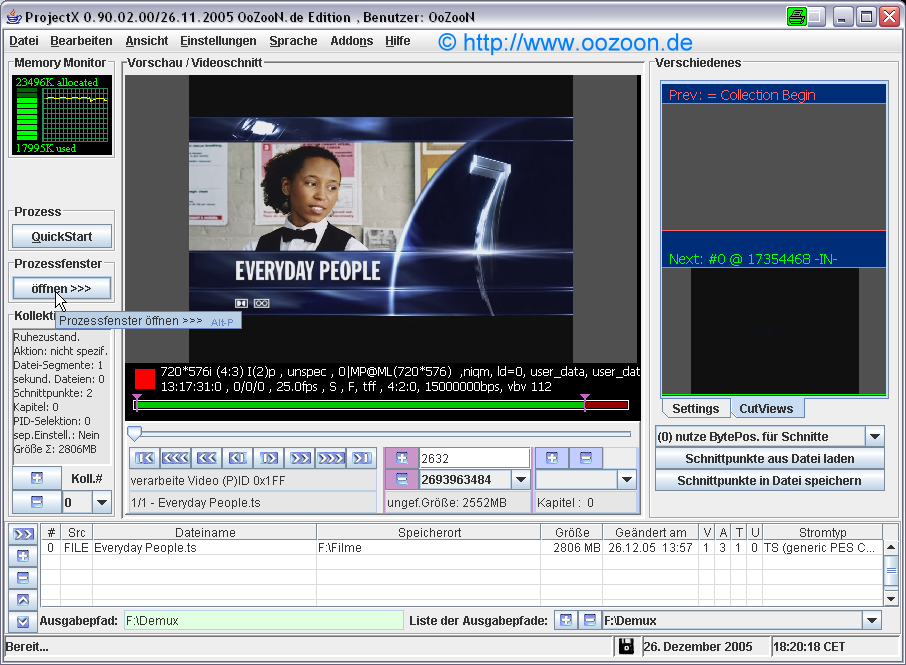
Task: Add a cut point with the pink plus icon
Action: pos(402,458)
